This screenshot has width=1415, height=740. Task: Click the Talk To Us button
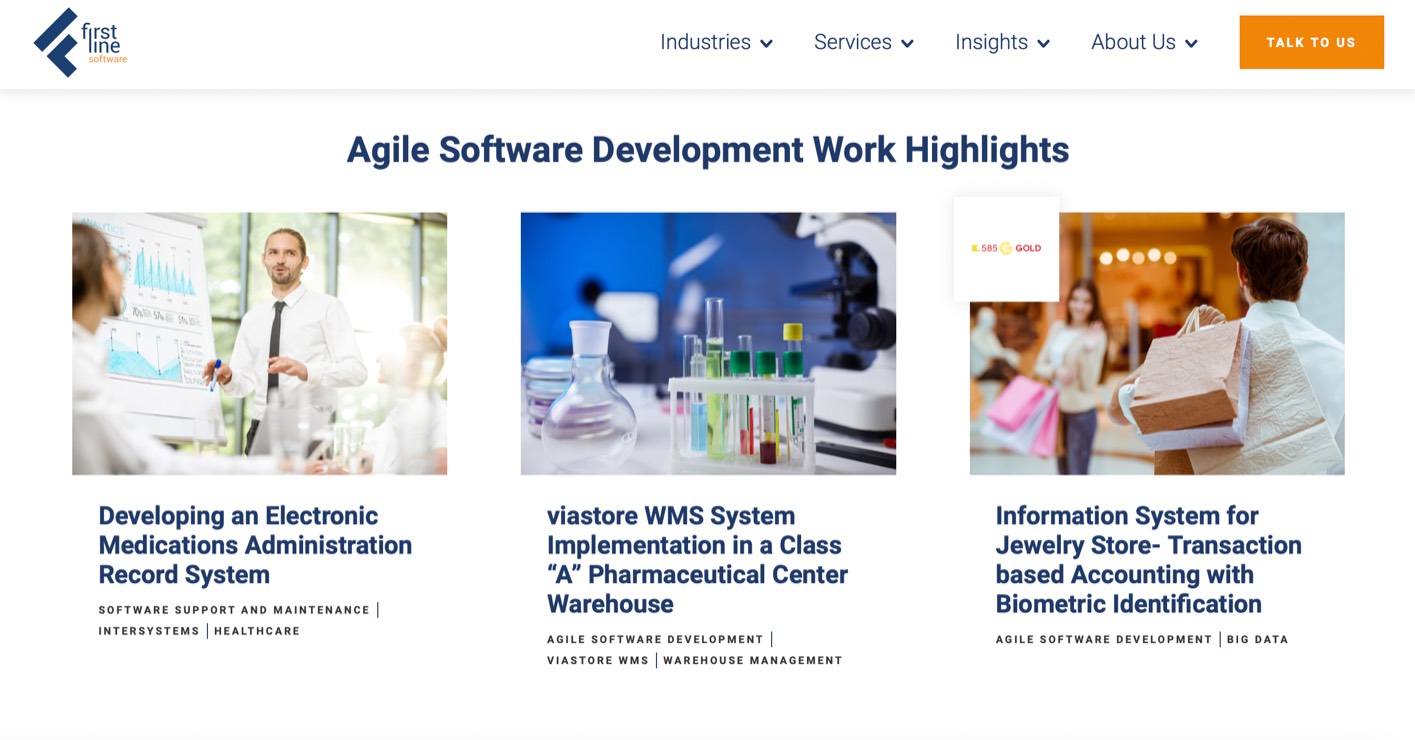[1311, 42]
